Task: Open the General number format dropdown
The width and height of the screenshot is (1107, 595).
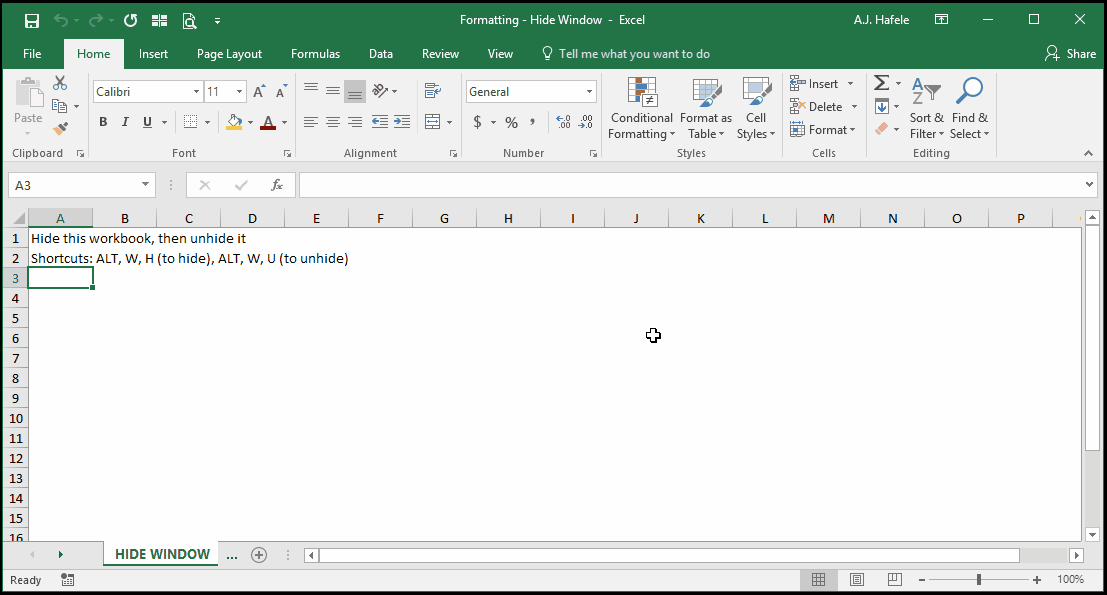Action: coord(589,92)
